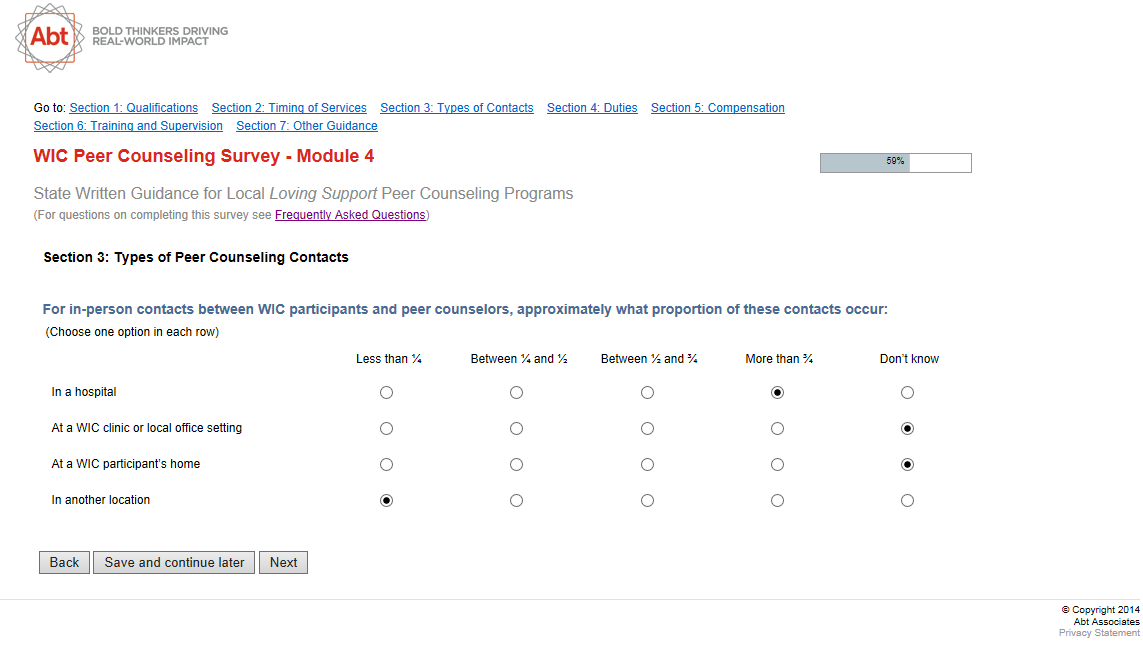Select 'Between ¼ and ½' for In another location
The image size is (1143, 662).
516,501
